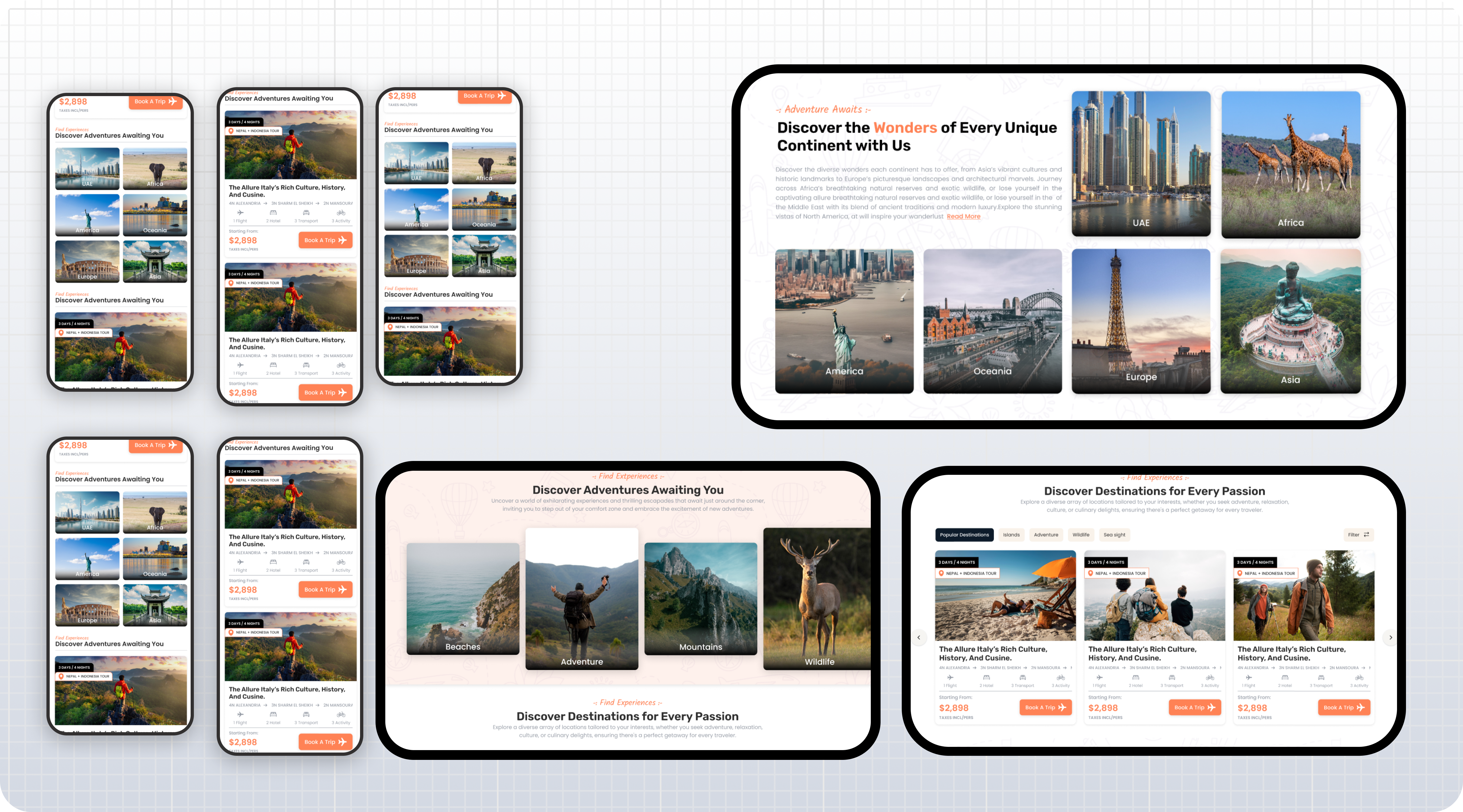The width and height of the screenshot is (1463, 812).
Task: Click the flight plane icon on hikers tour card
Action: coord(1248,677)
